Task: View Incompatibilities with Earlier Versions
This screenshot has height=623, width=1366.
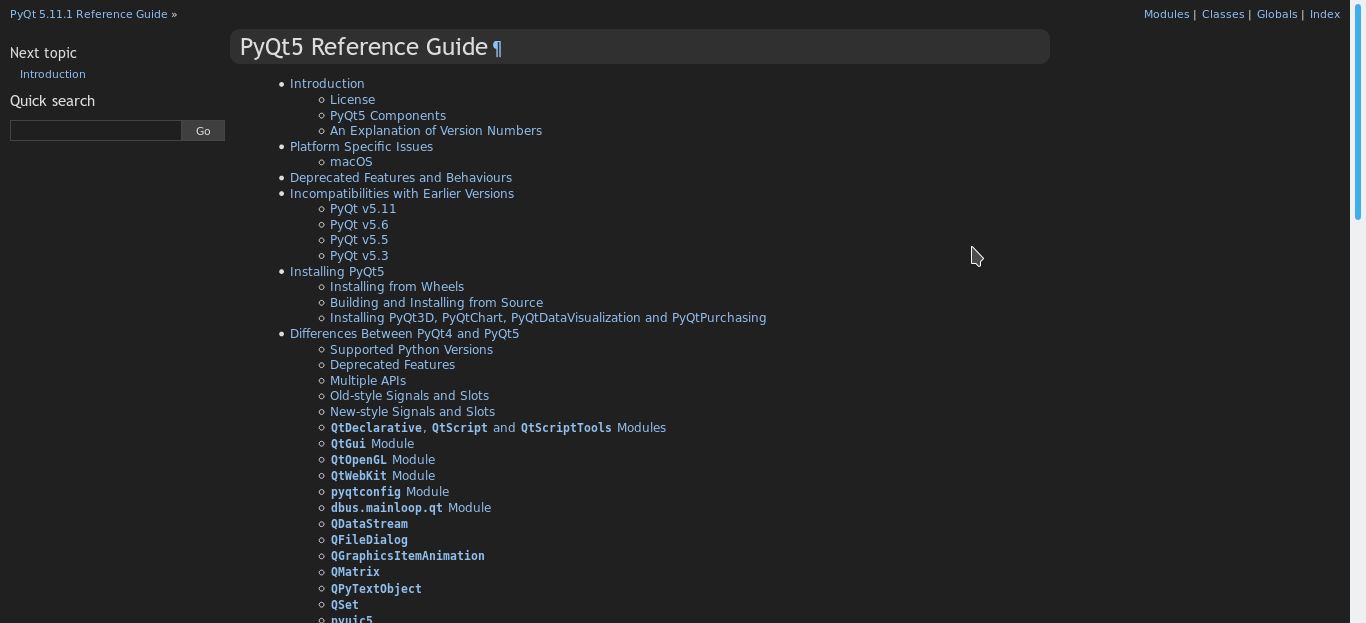Action: (402, 193)
